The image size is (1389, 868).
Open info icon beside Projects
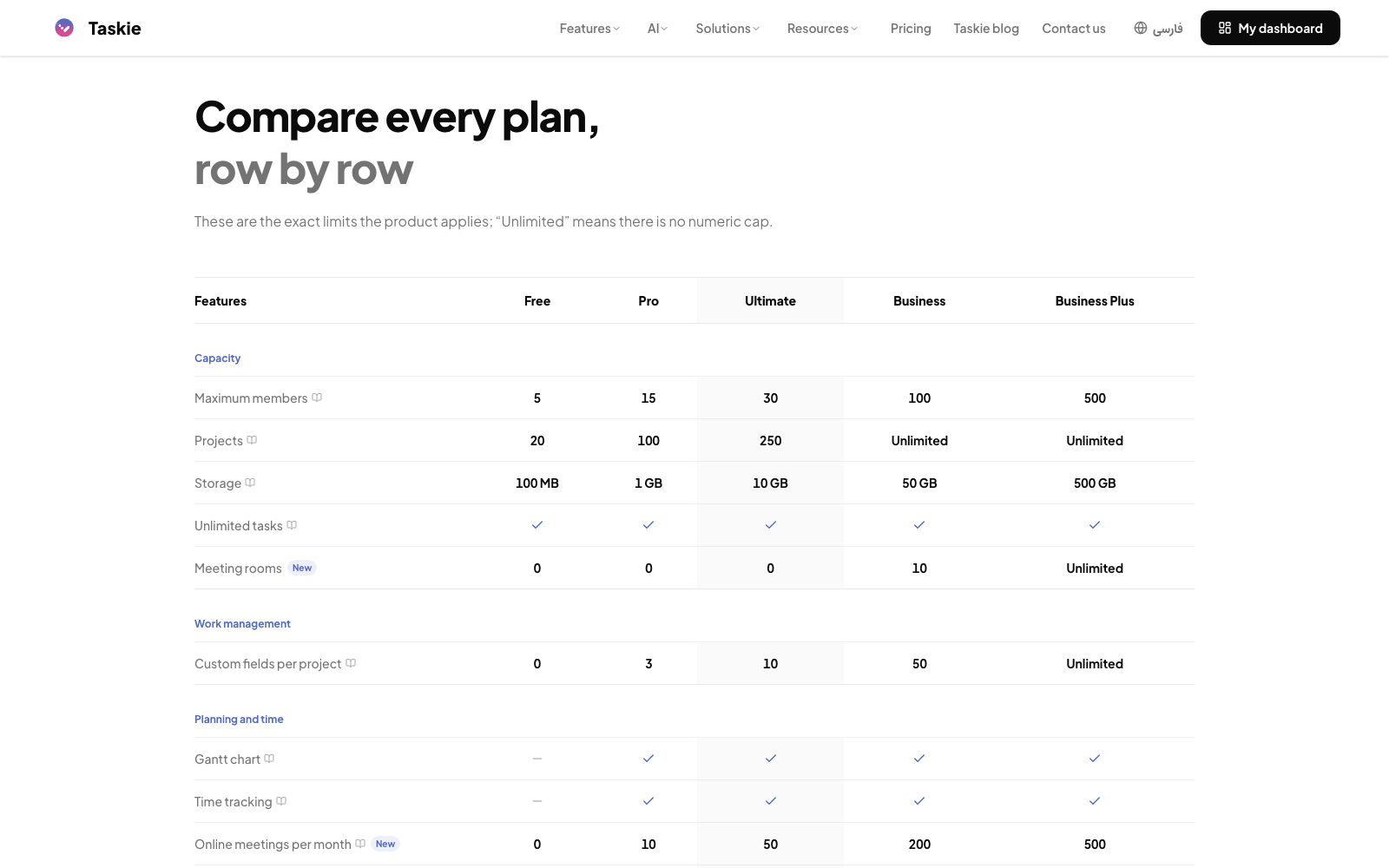point(252,440)
